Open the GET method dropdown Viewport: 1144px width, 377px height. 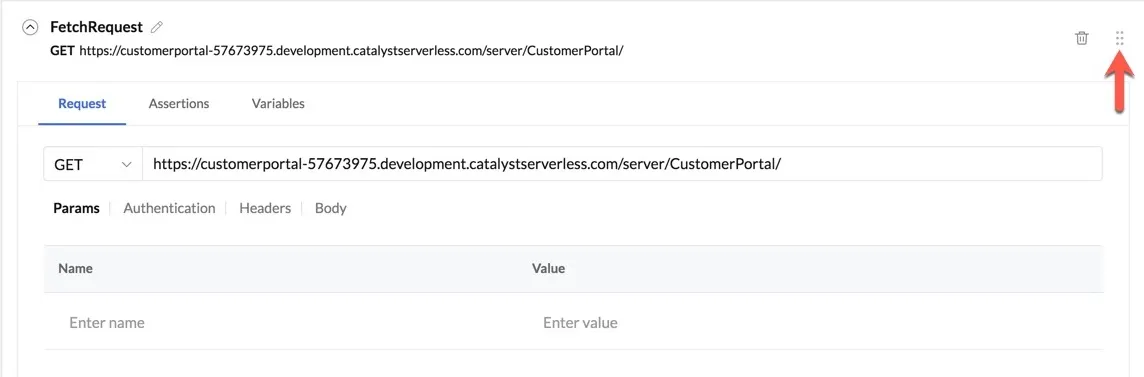click(x=93, y=164)
